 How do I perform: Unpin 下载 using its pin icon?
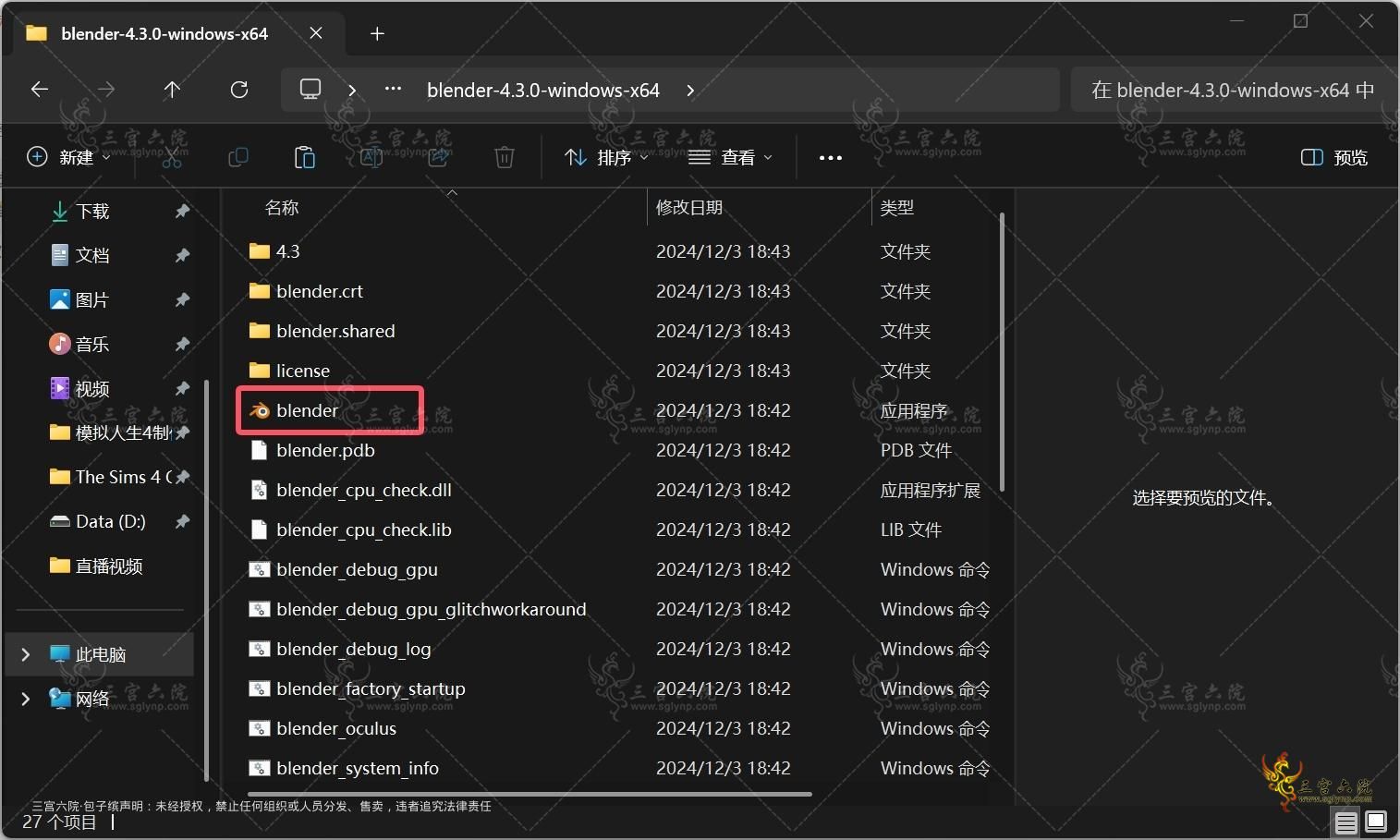tap(182, 212)
